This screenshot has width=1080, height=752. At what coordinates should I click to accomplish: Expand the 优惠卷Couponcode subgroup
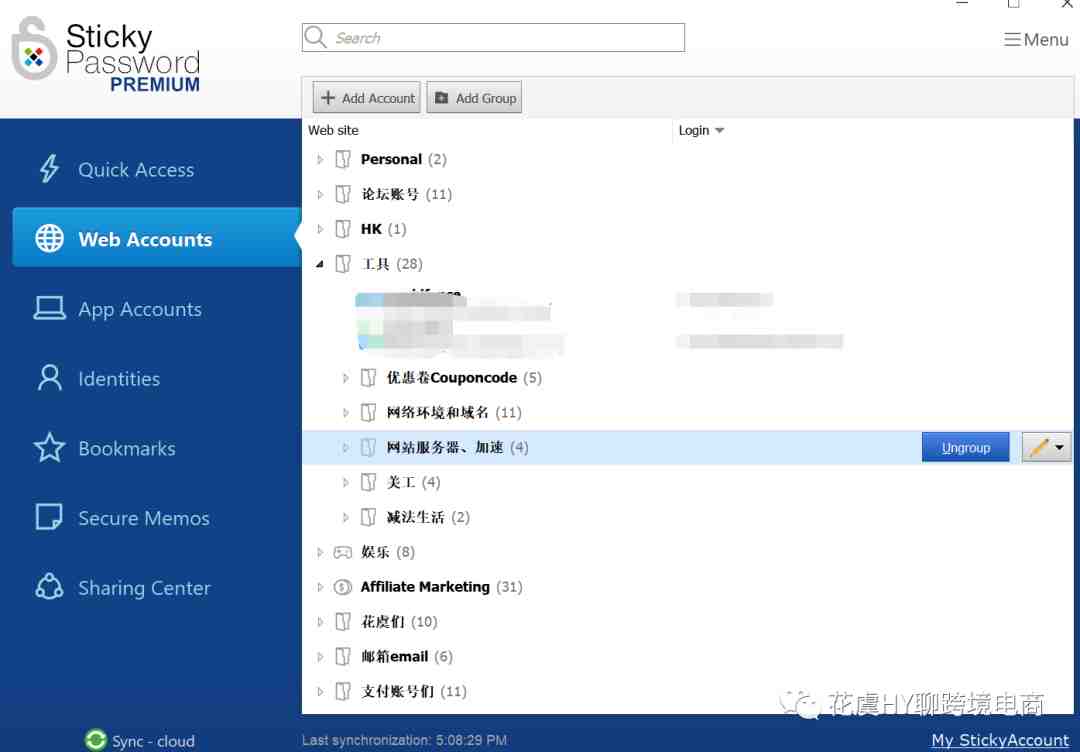tap(346, 377)
